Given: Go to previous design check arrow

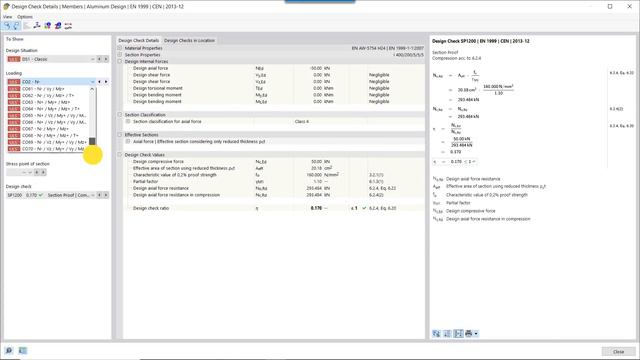Looking at the screenshot, I should (x=99, y=195).
